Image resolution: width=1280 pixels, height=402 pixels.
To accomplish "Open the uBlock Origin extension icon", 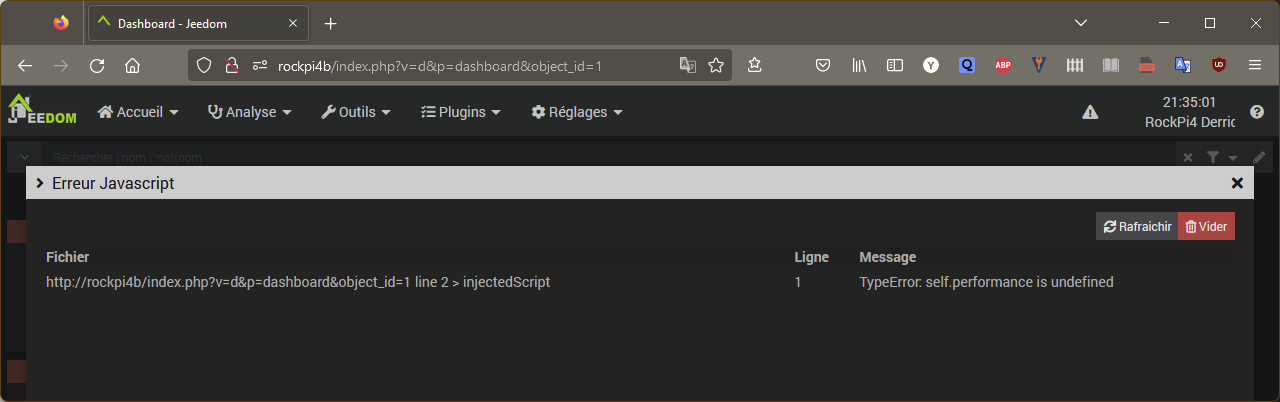I will (1218, 65).
